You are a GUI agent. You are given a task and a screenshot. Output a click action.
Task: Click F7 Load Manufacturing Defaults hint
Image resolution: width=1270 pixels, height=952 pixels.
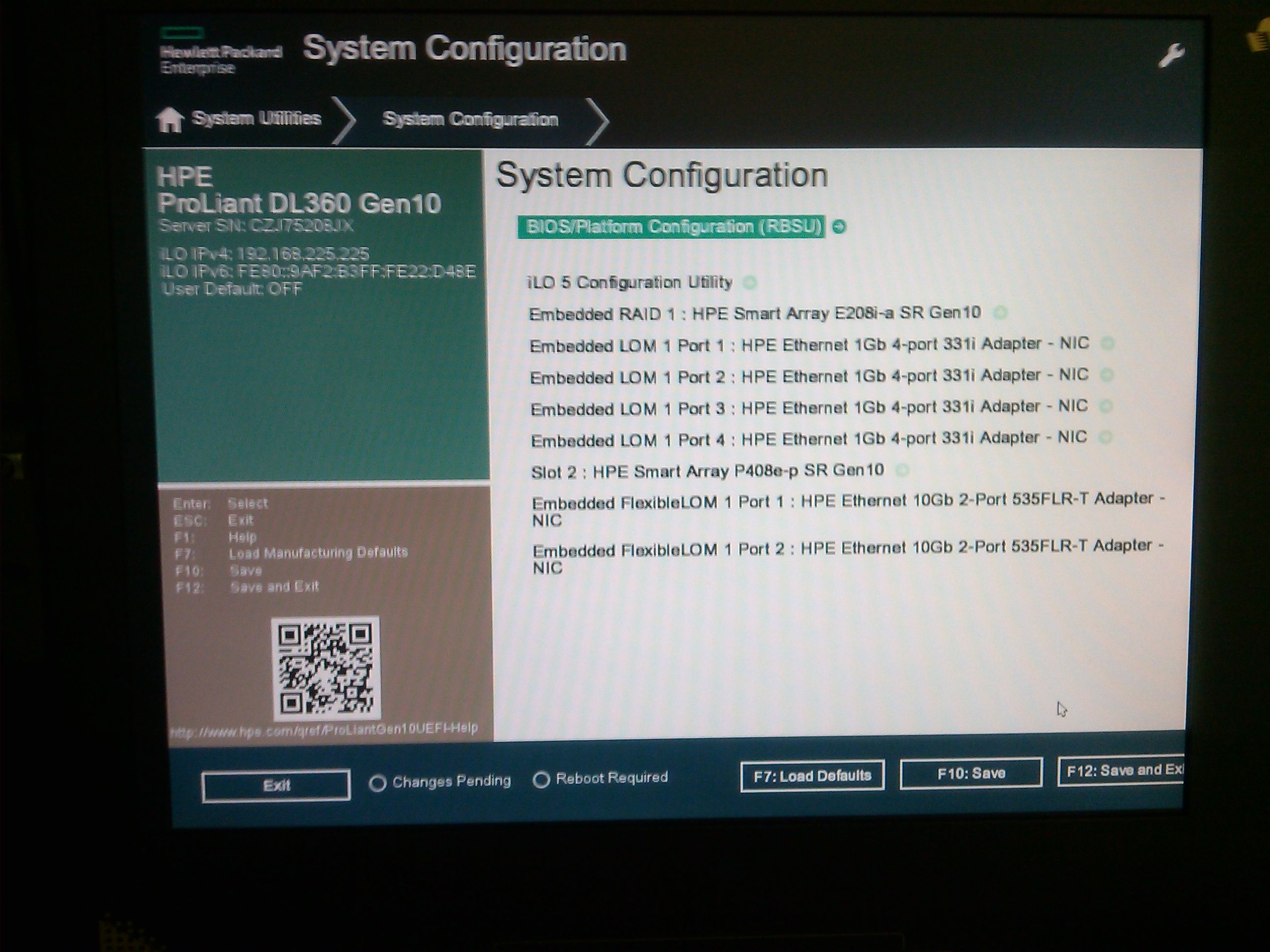[291, 553]
